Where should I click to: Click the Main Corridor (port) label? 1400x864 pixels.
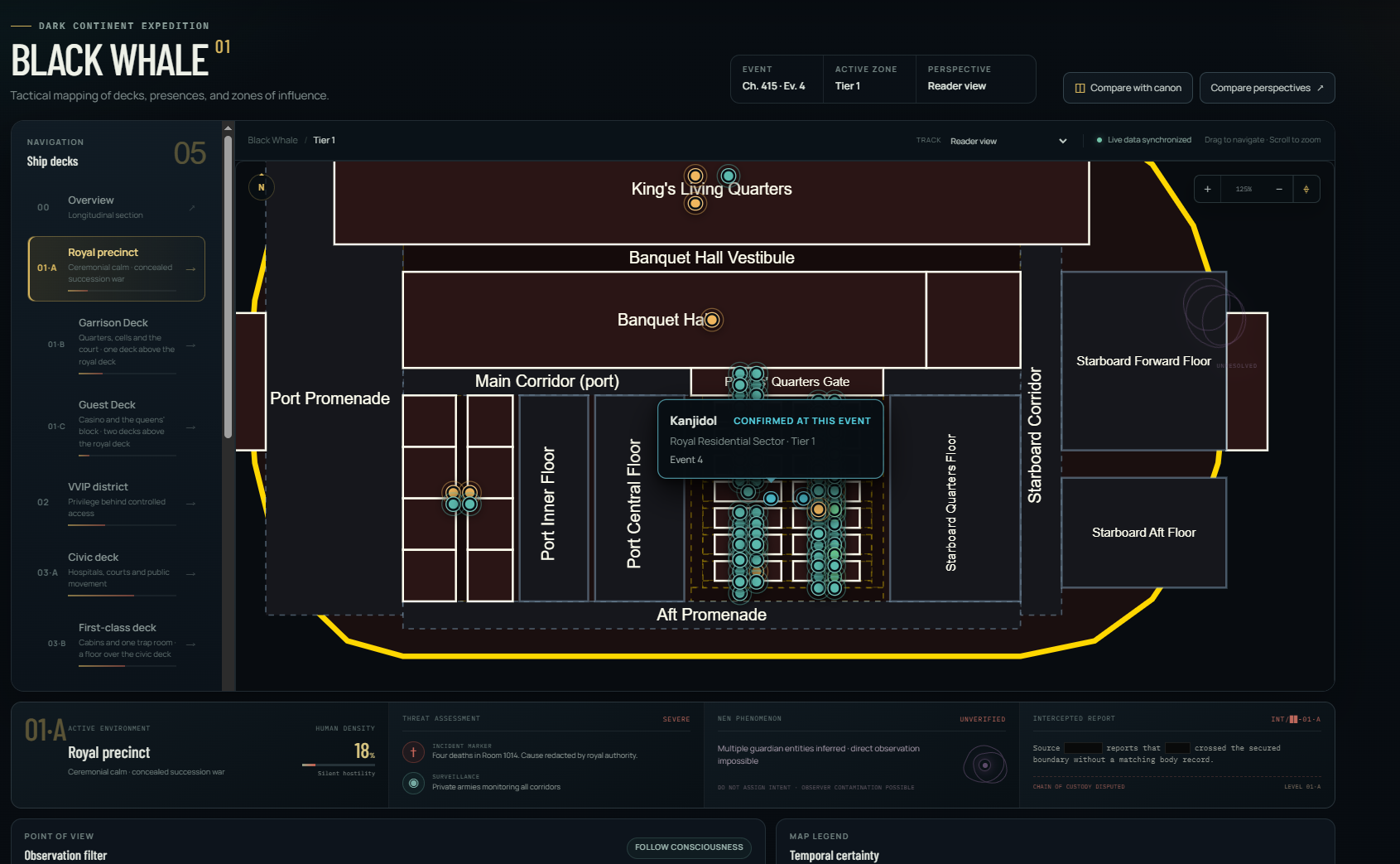547,381
